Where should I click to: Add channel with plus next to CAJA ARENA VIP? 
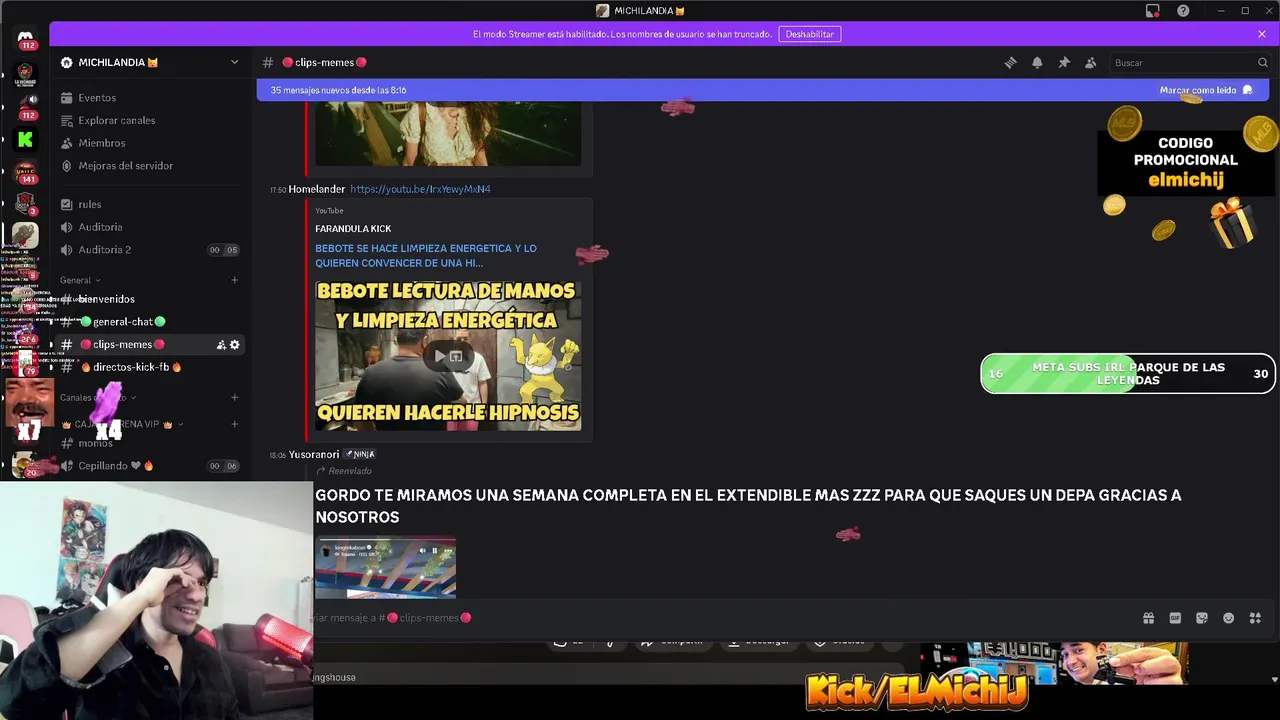pos(235,424)
